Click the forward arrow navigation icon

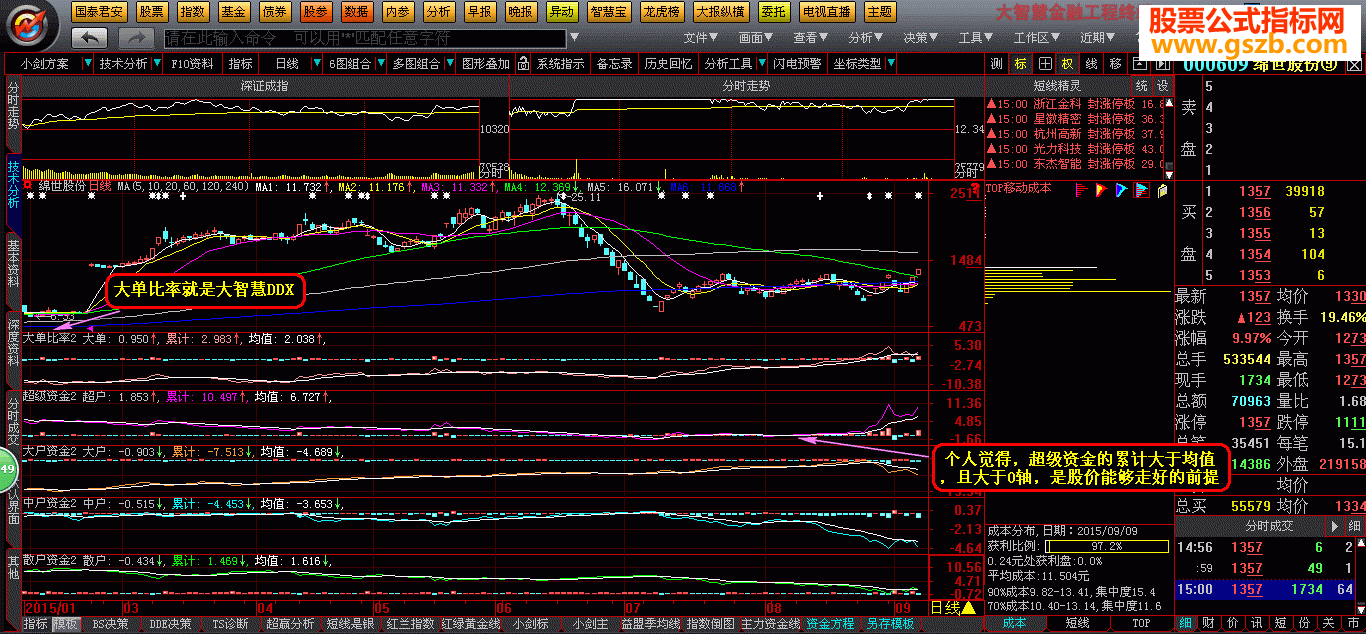pyautogui.click(x=136, y=38)
